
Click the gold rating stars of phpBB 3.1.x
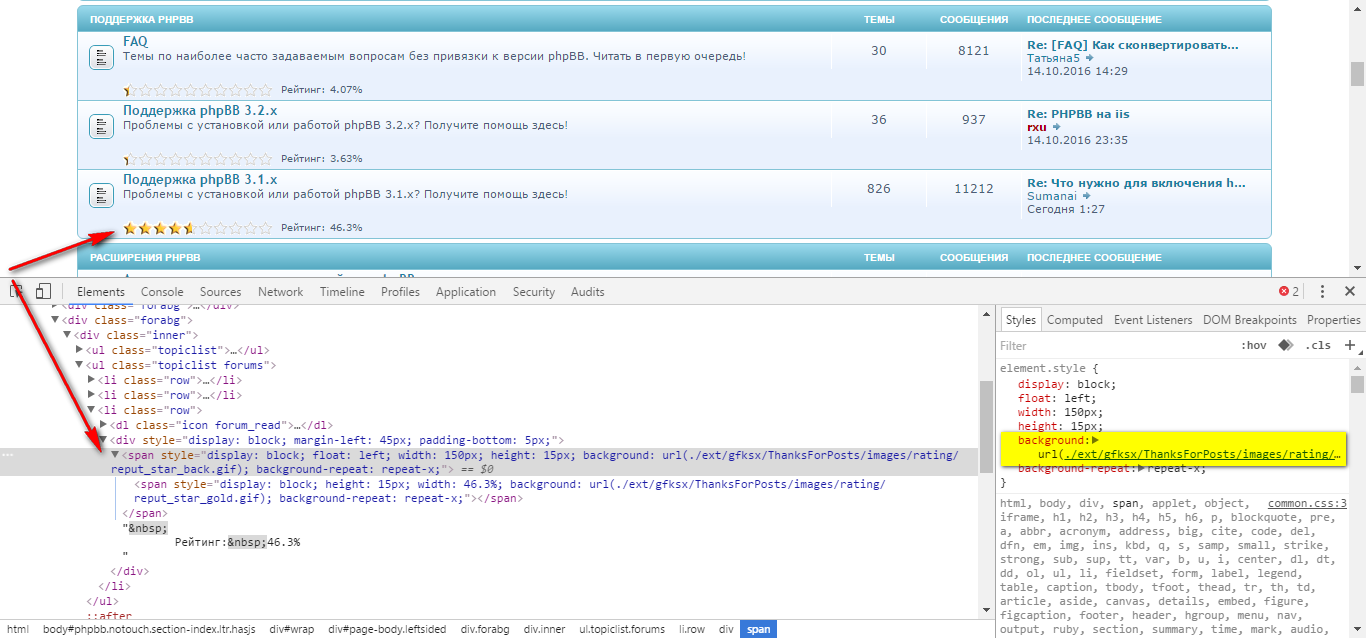158,228
